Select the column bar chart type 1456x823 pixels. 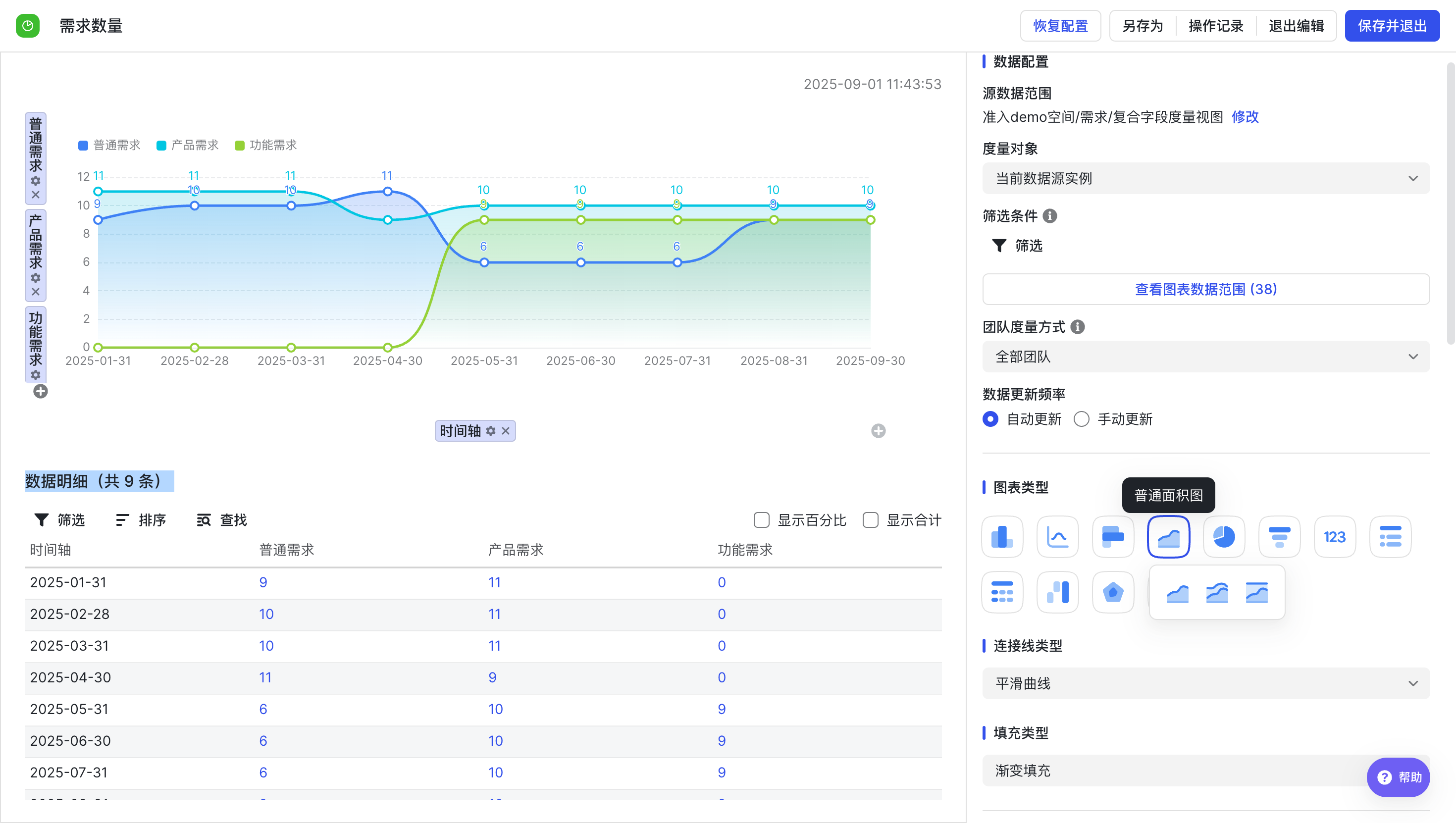coord(1002,536)
